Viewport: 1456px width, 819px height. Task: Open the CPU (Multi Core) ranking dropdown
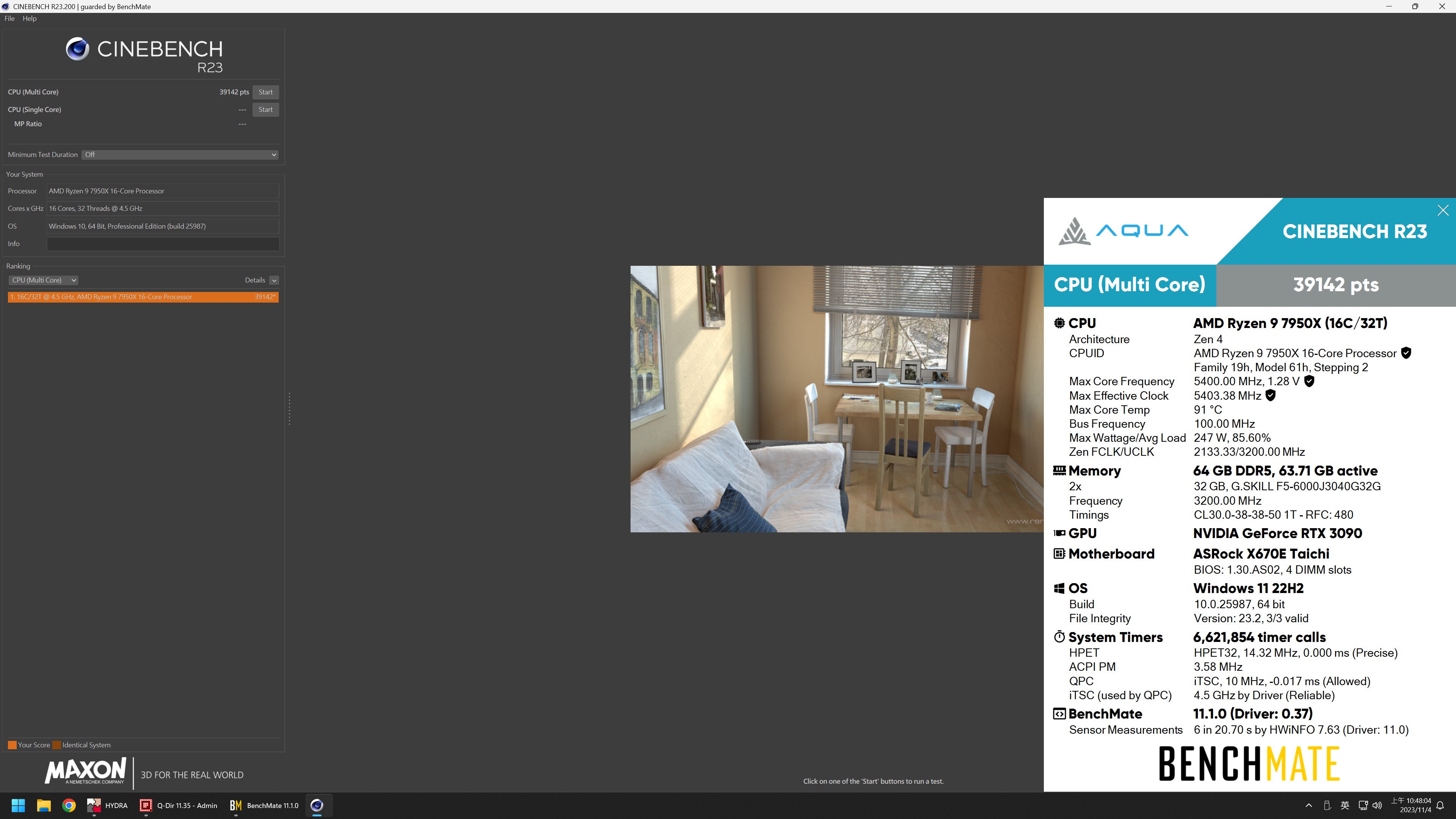[x=43, y=280]
